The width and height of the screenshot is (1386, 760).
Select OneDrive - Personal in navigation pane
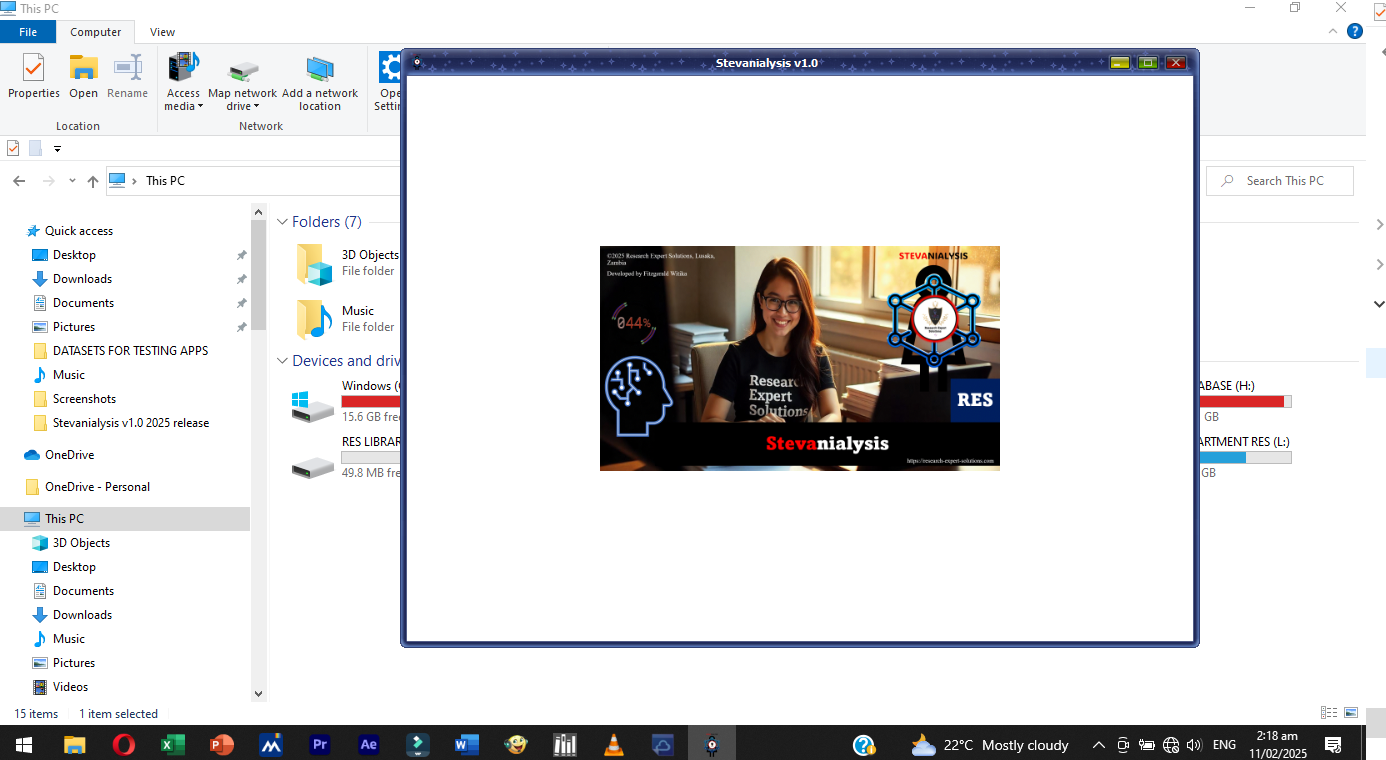click(x=97, y=487)
